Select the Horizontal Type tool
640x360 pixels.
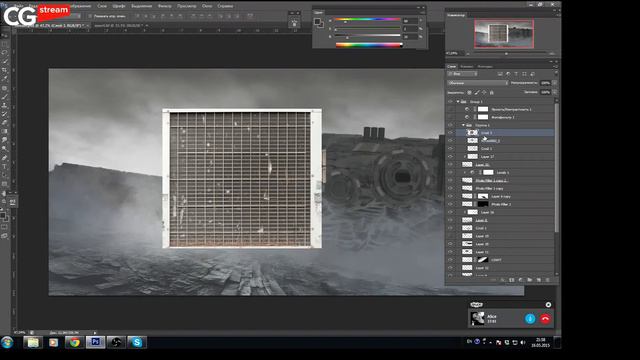5,167
